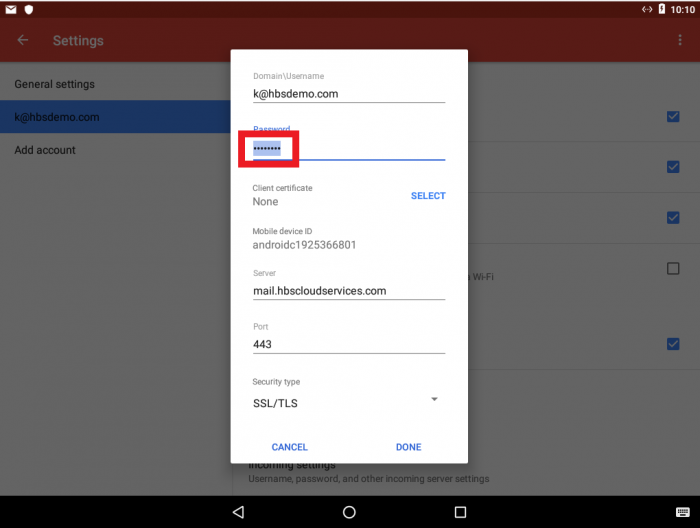Tap the keyboard switcher icon in navigation bar

click(x=683, y=512)
